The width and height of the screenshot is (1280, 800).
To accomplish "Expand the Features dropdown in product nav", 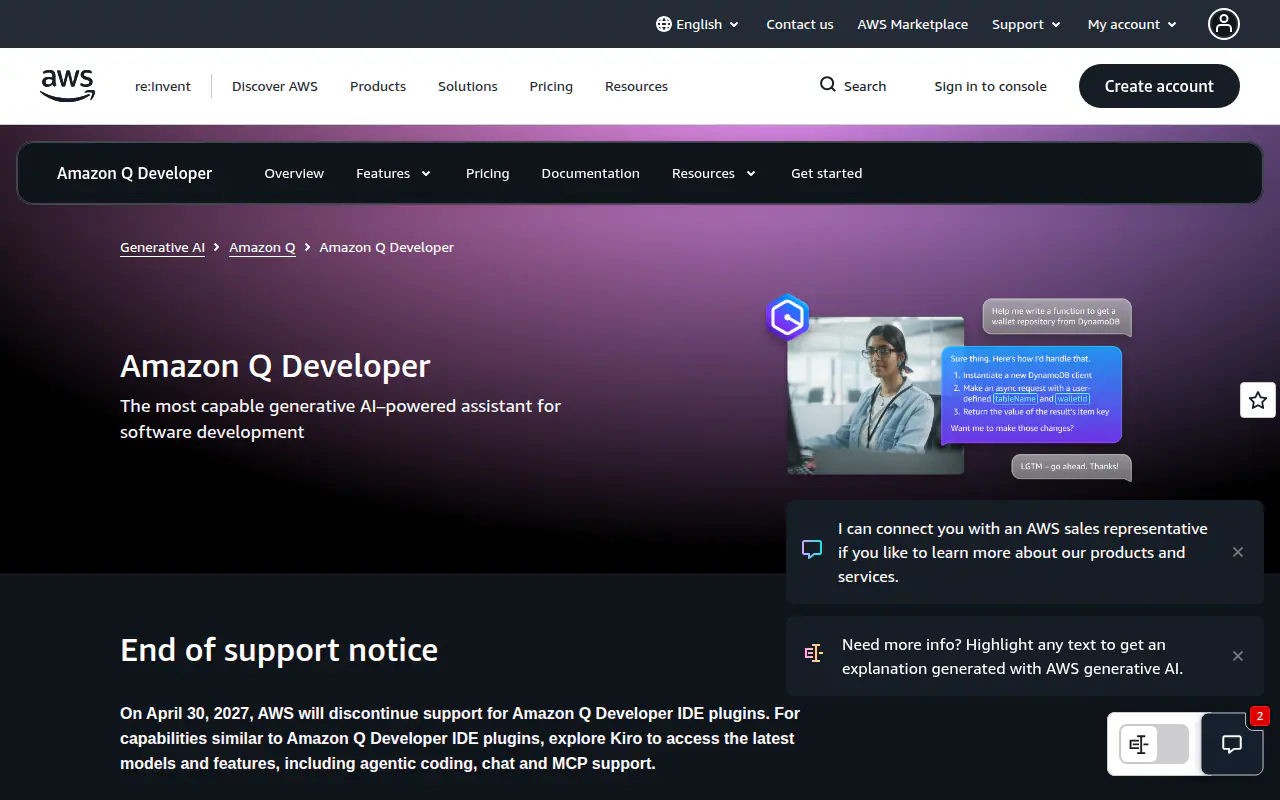I will [x=393, y=173].
